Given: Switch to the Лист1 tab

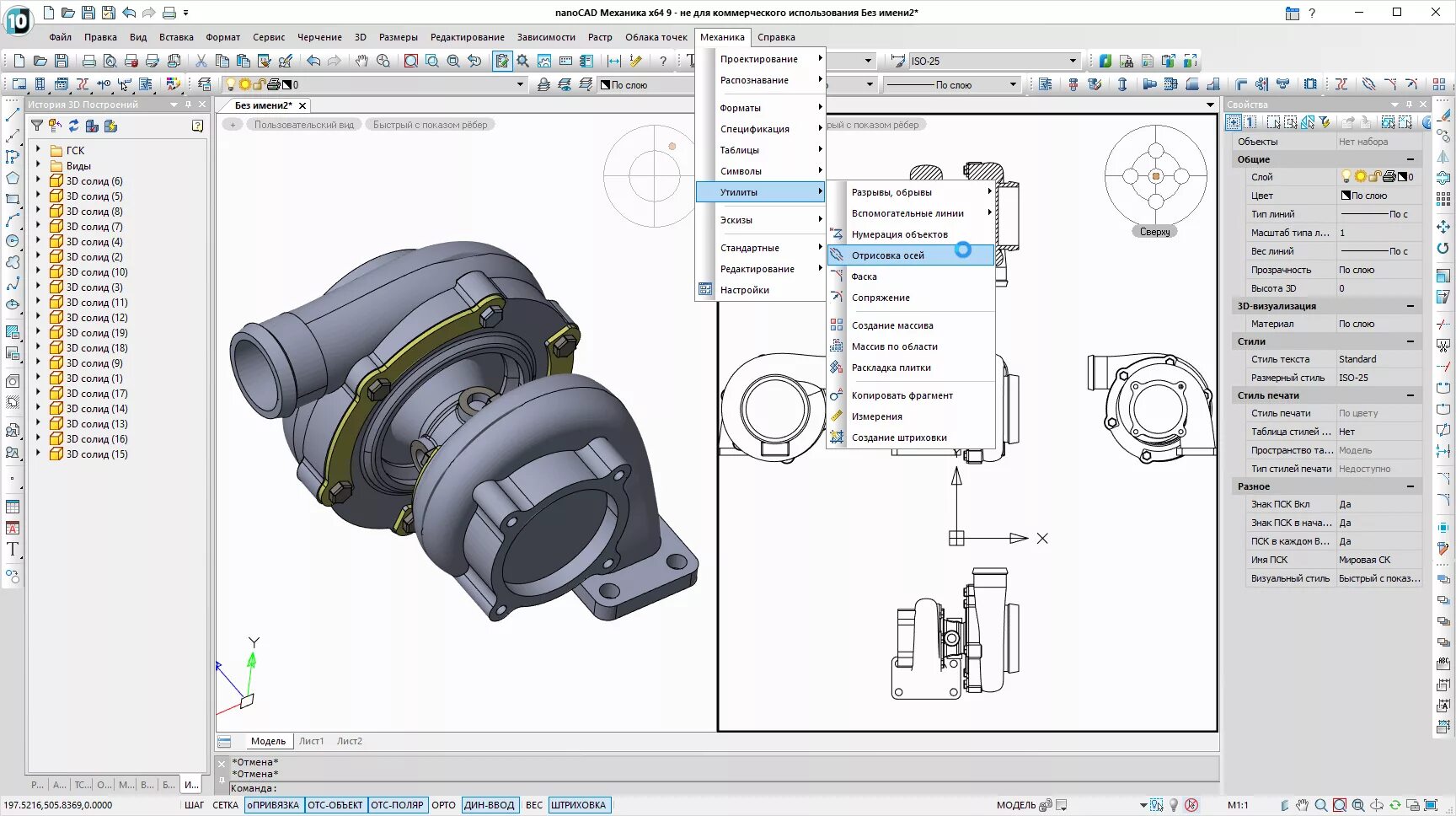Looking at the screenshot, I should (311, 741).
